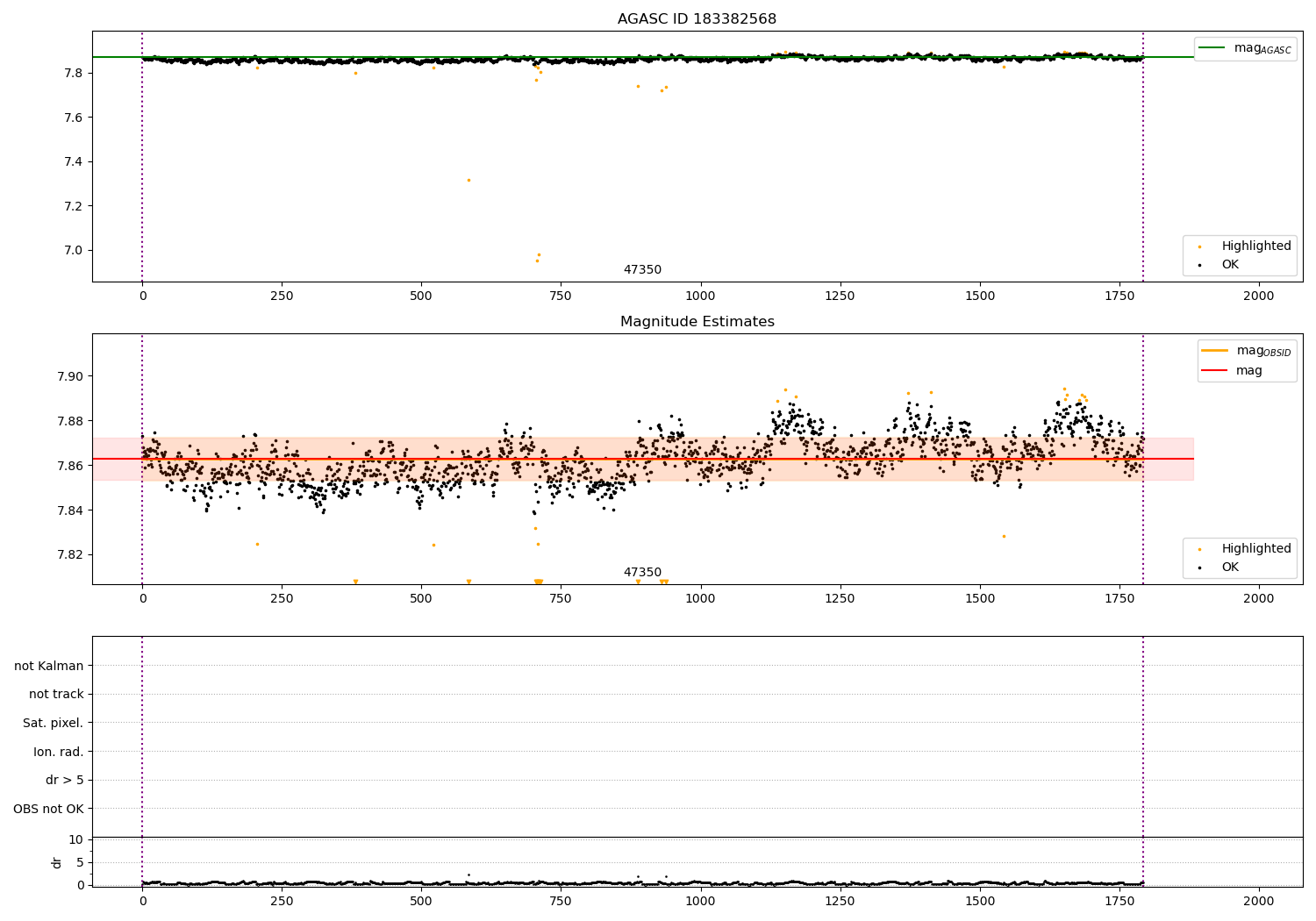This screenshot has width=1316, height=921.
Task: Click the '47350' label in the middle plot
Action: 642,573
